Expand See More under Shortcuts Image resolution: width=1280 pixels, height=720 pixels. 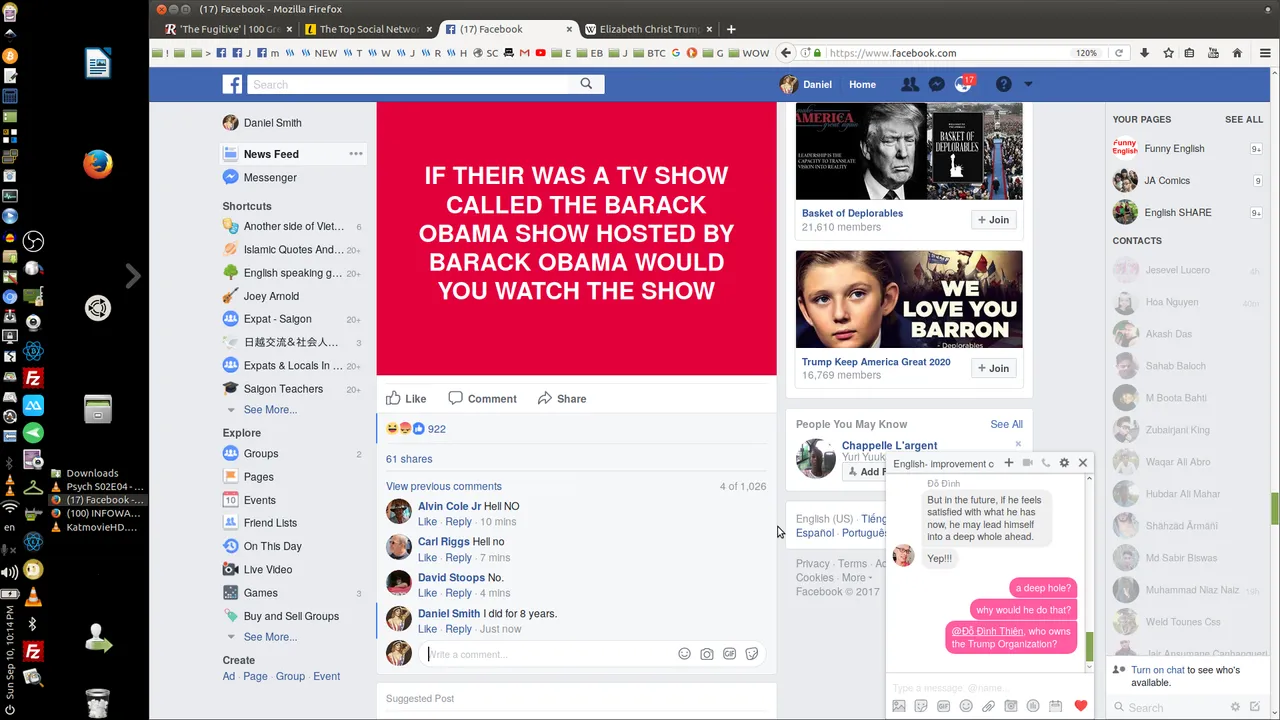click(270, 410)
